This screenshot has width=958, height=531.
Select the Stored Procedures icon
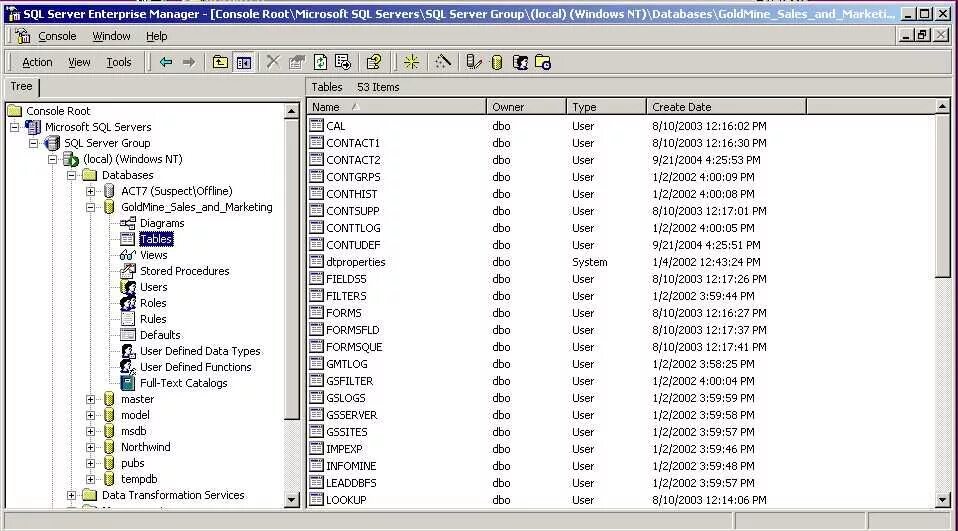click(x=128, y=271)
